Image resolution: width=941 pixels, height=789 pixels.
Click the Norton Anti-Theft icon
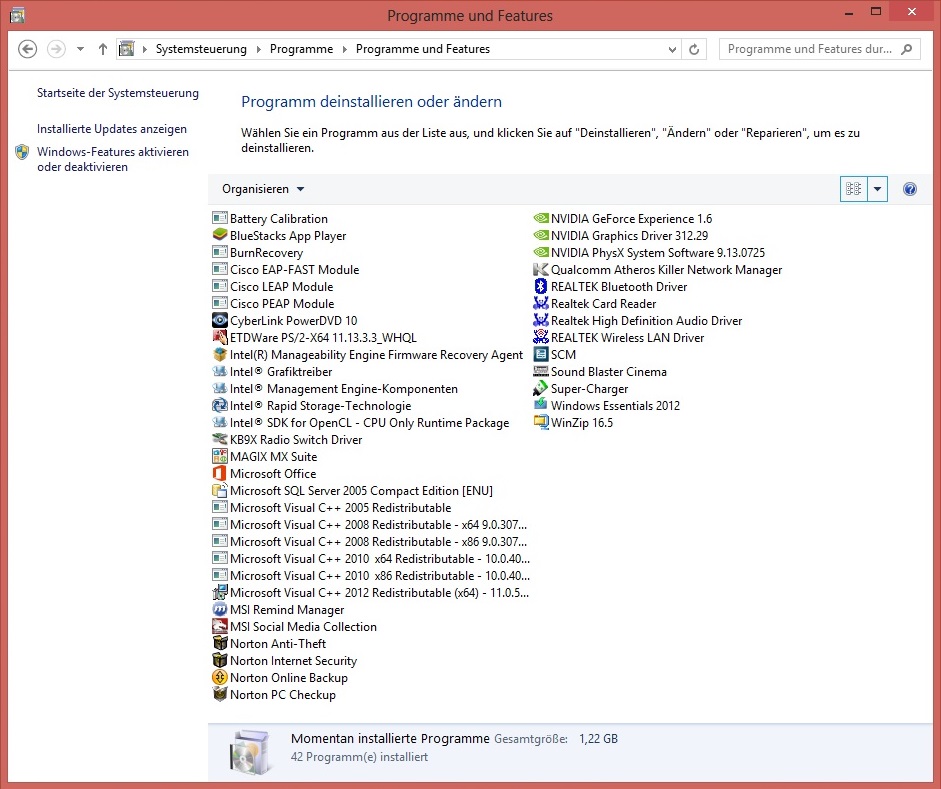(220, 643)
